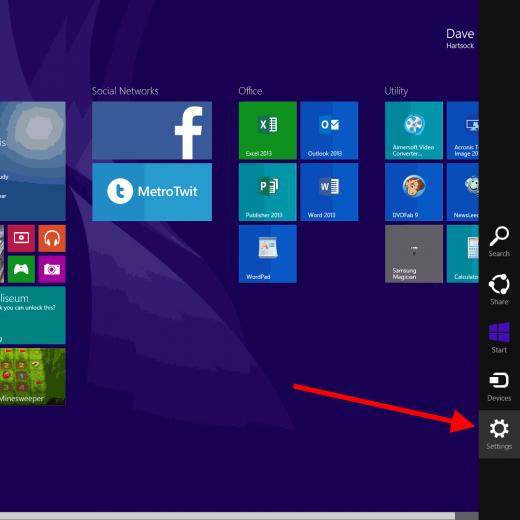Open the green Games controller tile
This screenshot has height=520, width=520.
point(21,269)
